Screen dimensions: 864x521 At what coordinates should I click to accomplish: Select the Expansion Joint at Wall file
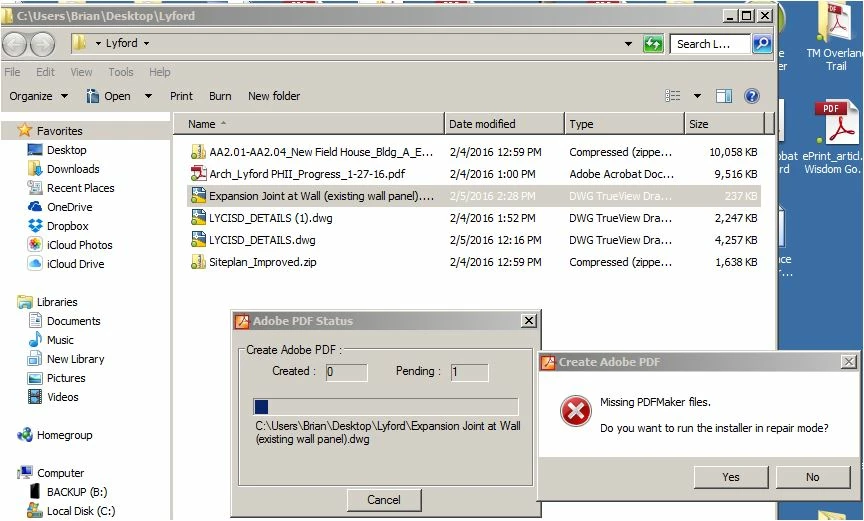coord(474,196)
